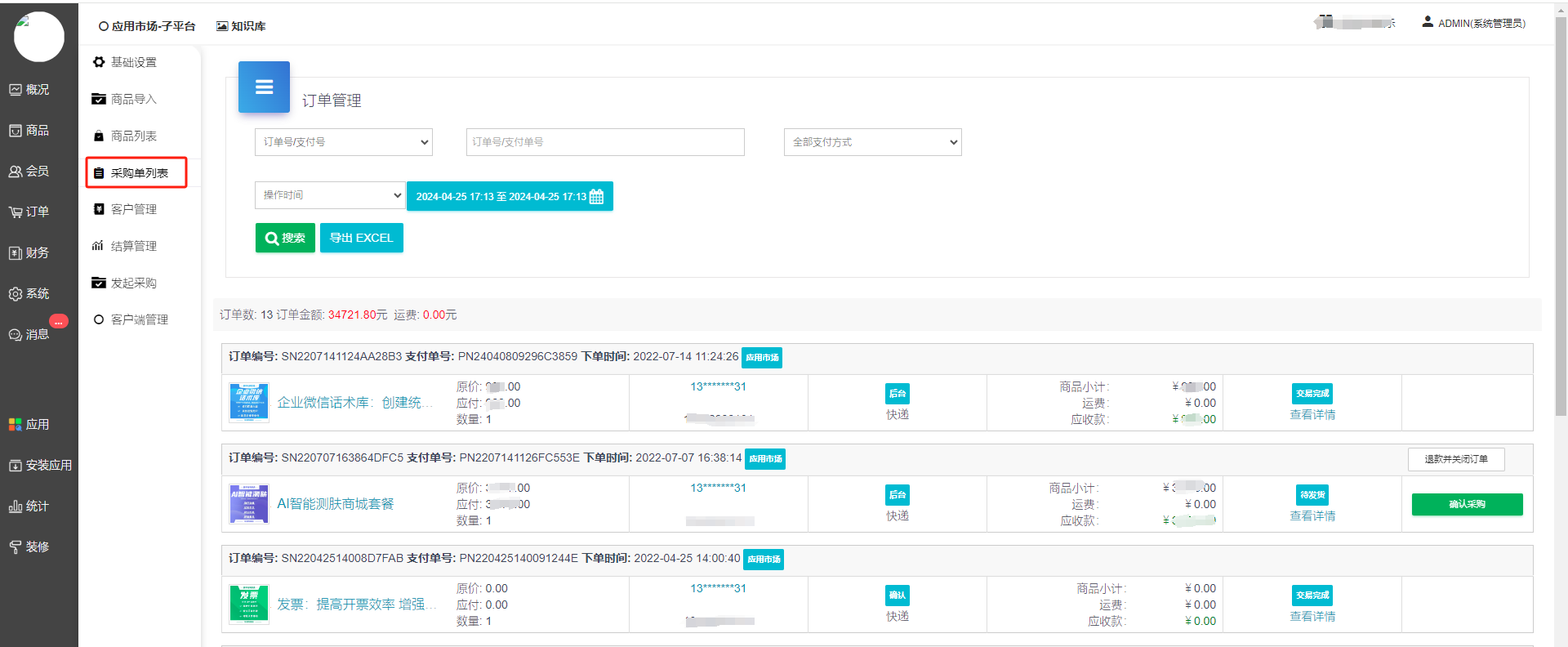Open 财务 finance section

click(x=29, y=253)
